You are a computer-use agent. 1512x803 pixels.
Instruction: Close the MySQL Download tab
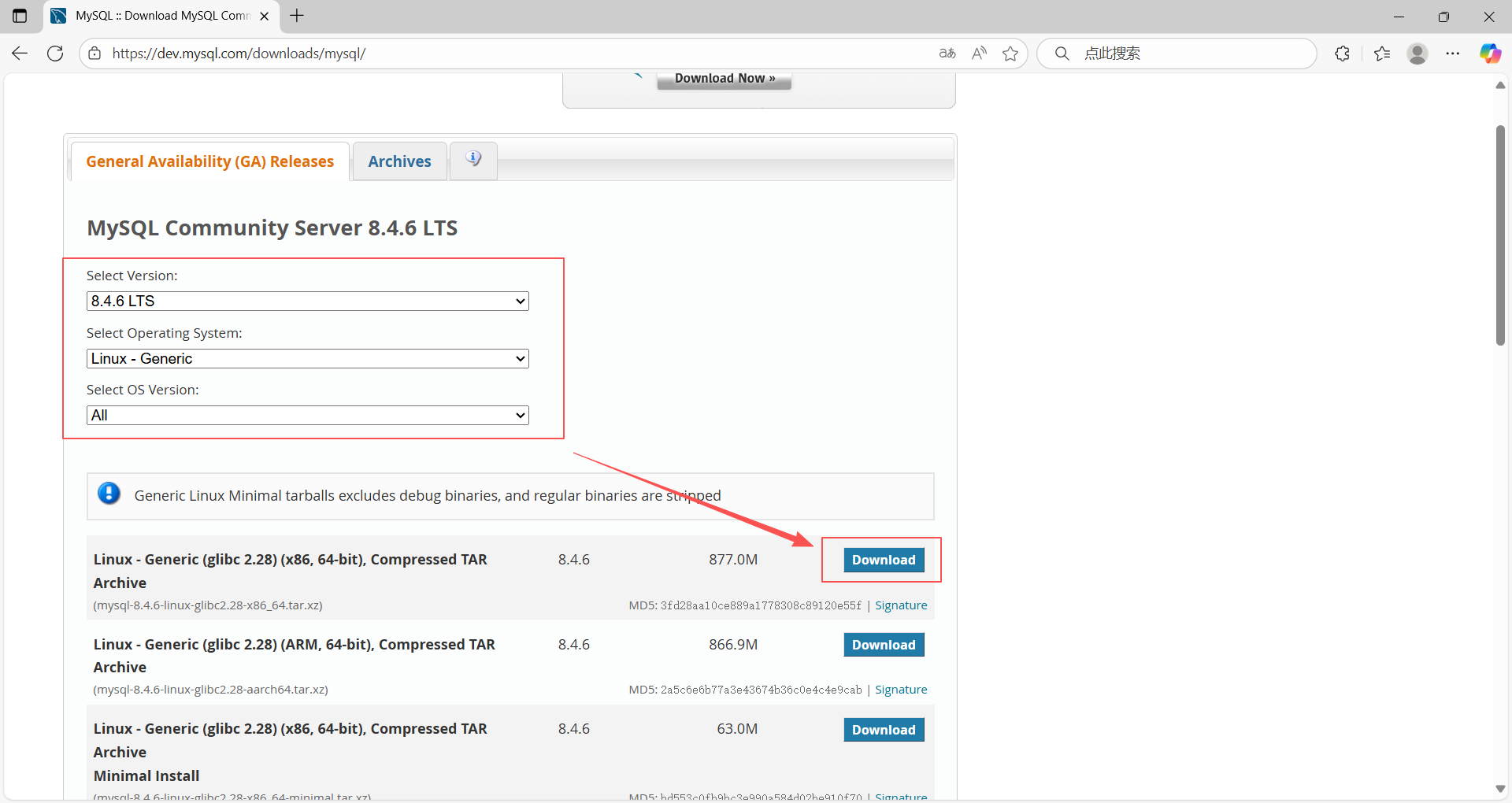pos(265,16)
